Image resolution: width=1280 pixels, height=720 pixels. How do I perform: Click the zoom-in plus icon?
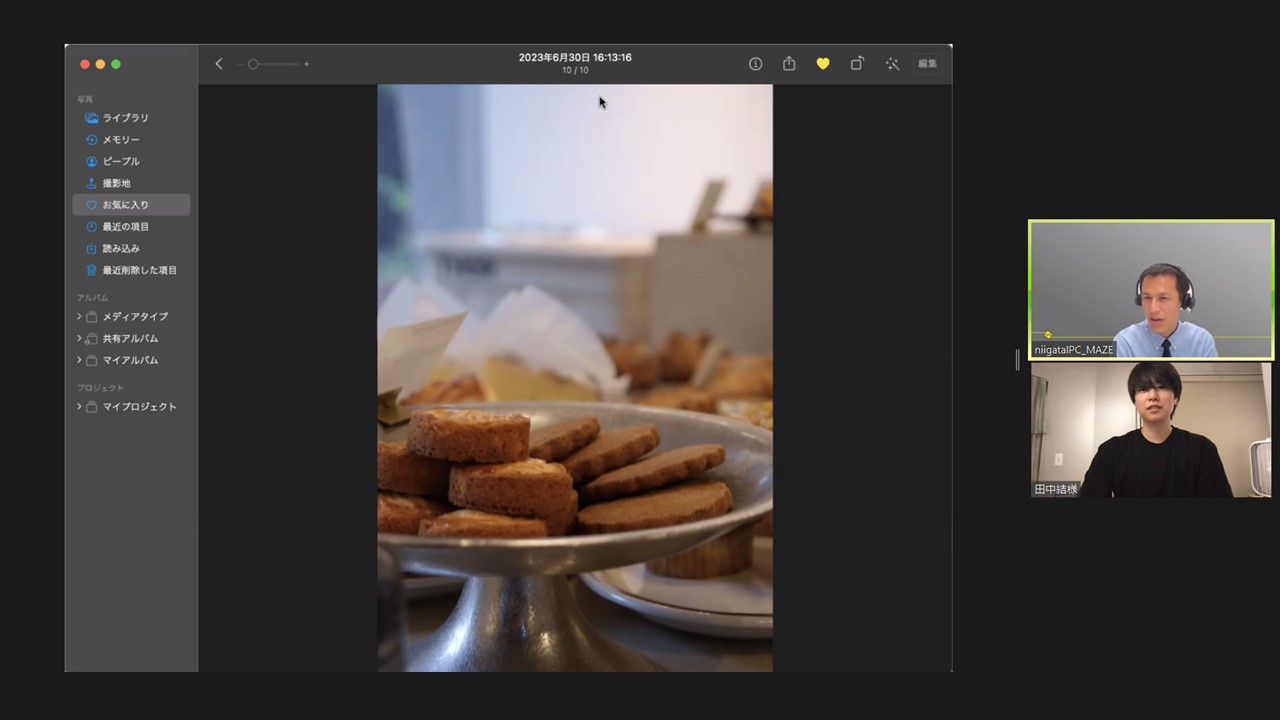(x=306, y=64)
